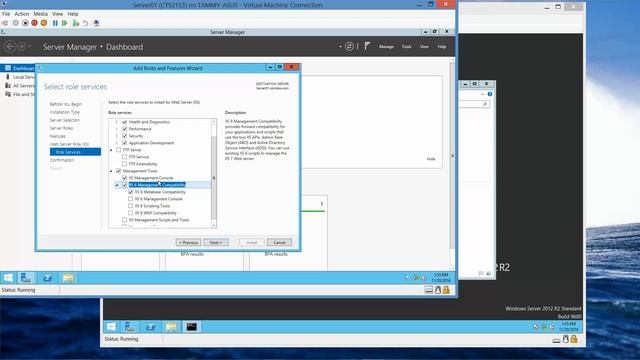Open the Server Manager View menu
The width and height of the screenshot is (640, 360).
(x=424, y=47)
